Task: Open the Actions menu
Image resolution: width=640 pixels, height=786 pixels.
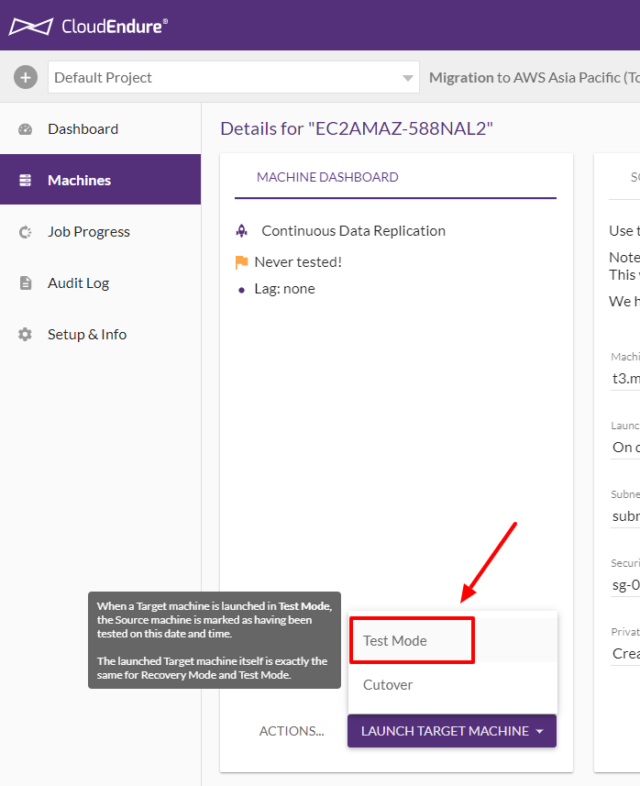Action: point(291,731)
